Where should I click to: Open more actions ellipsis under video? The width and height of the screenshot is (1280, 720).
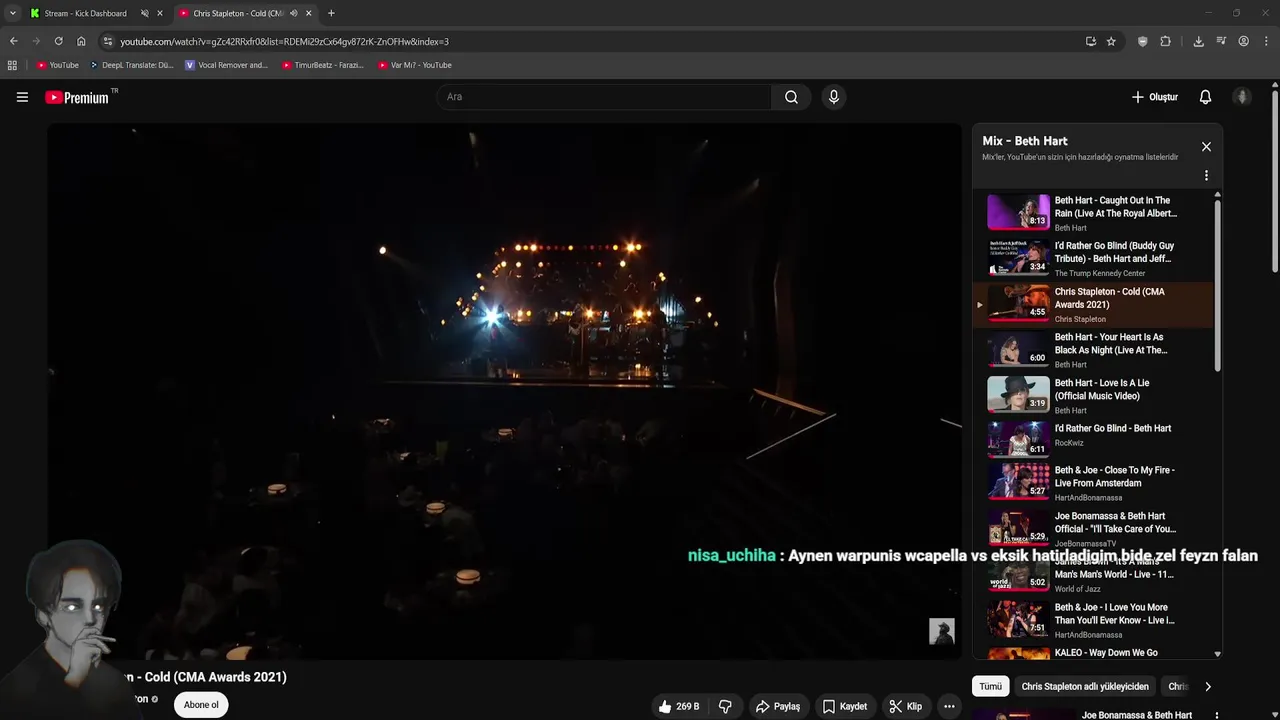[949, 706]
